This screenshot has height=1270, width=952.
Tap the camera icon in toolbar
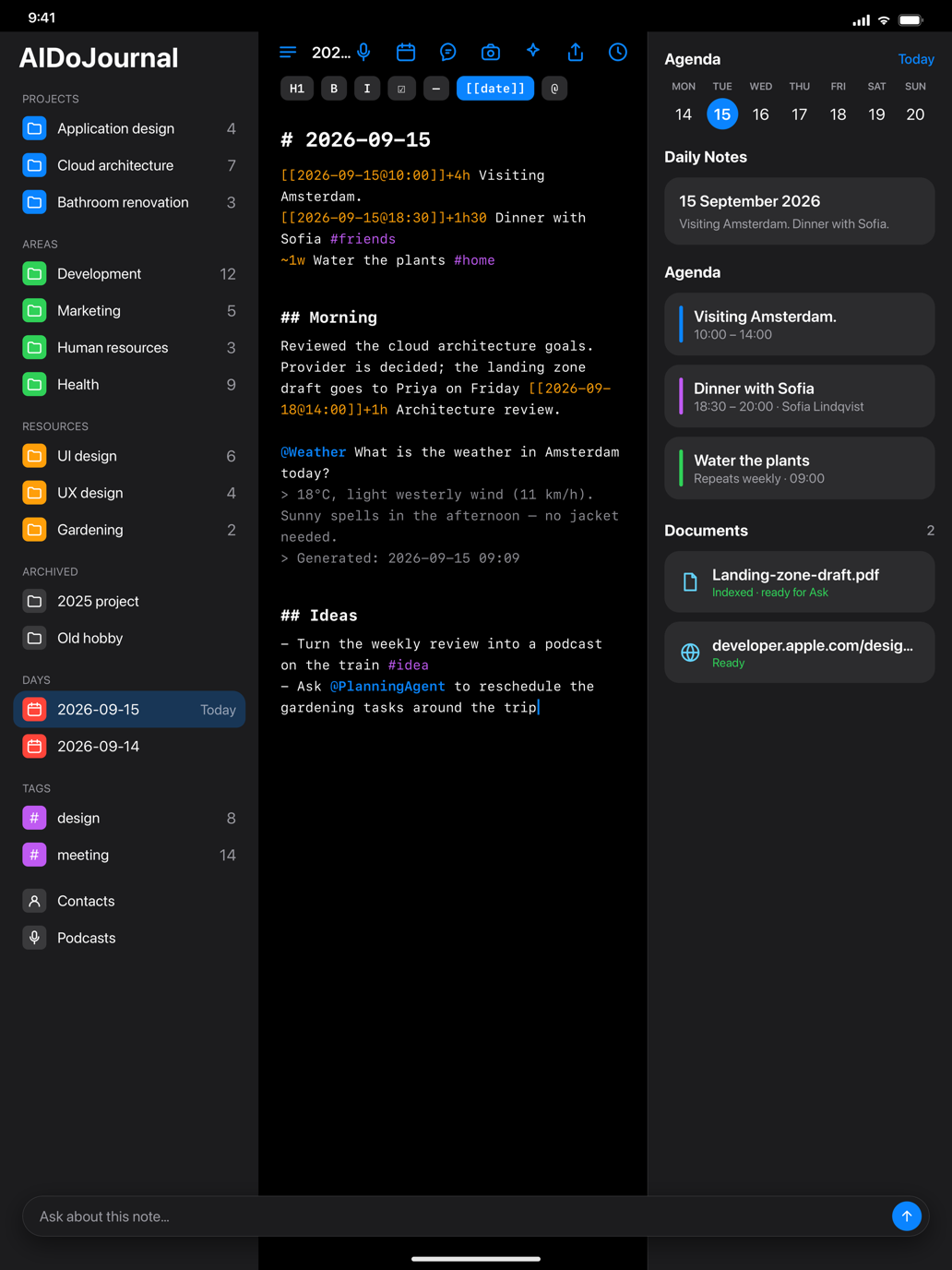(491, 53)
